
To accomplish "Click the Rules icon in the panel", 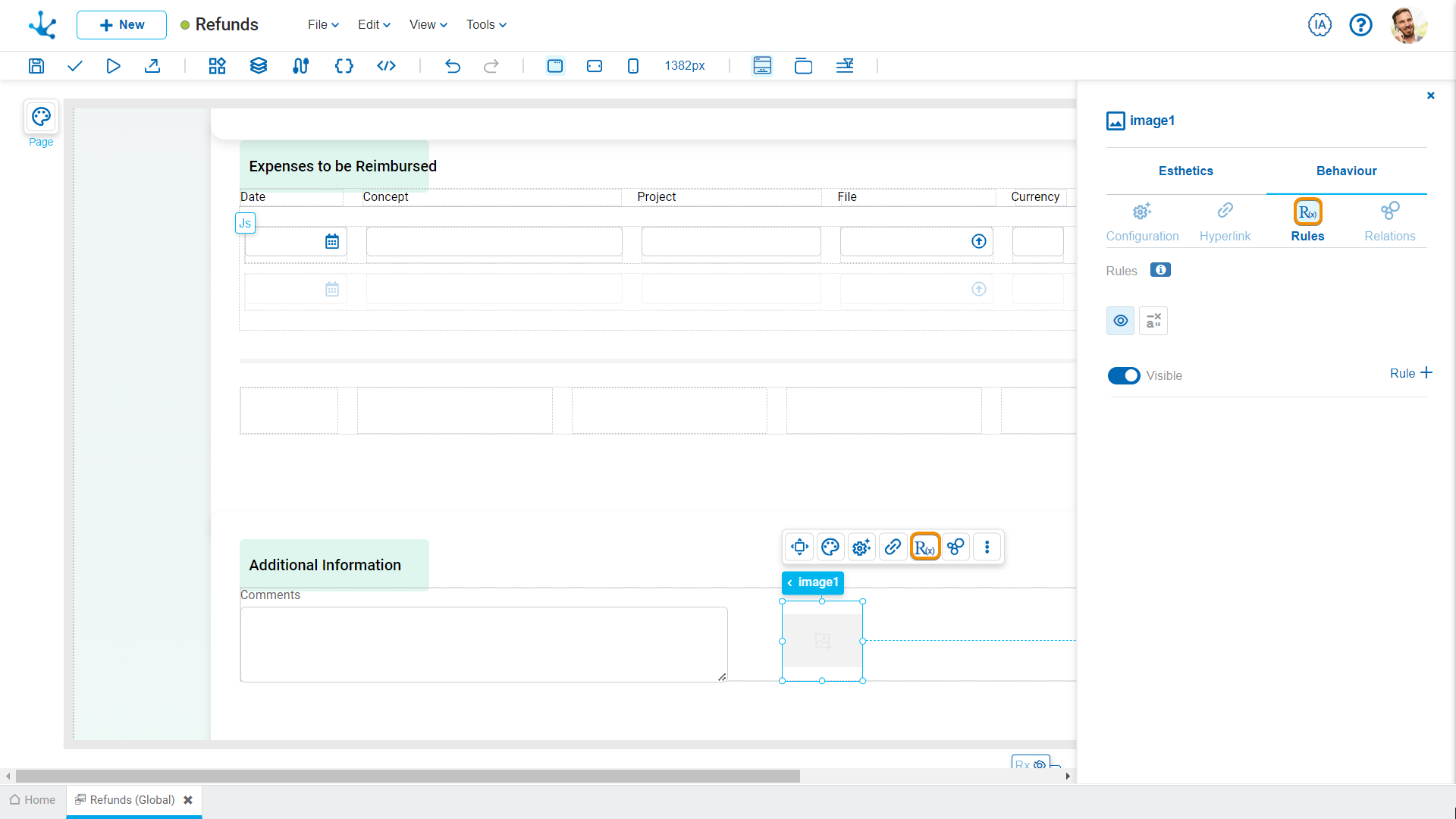I will [x=1307, y=210].
